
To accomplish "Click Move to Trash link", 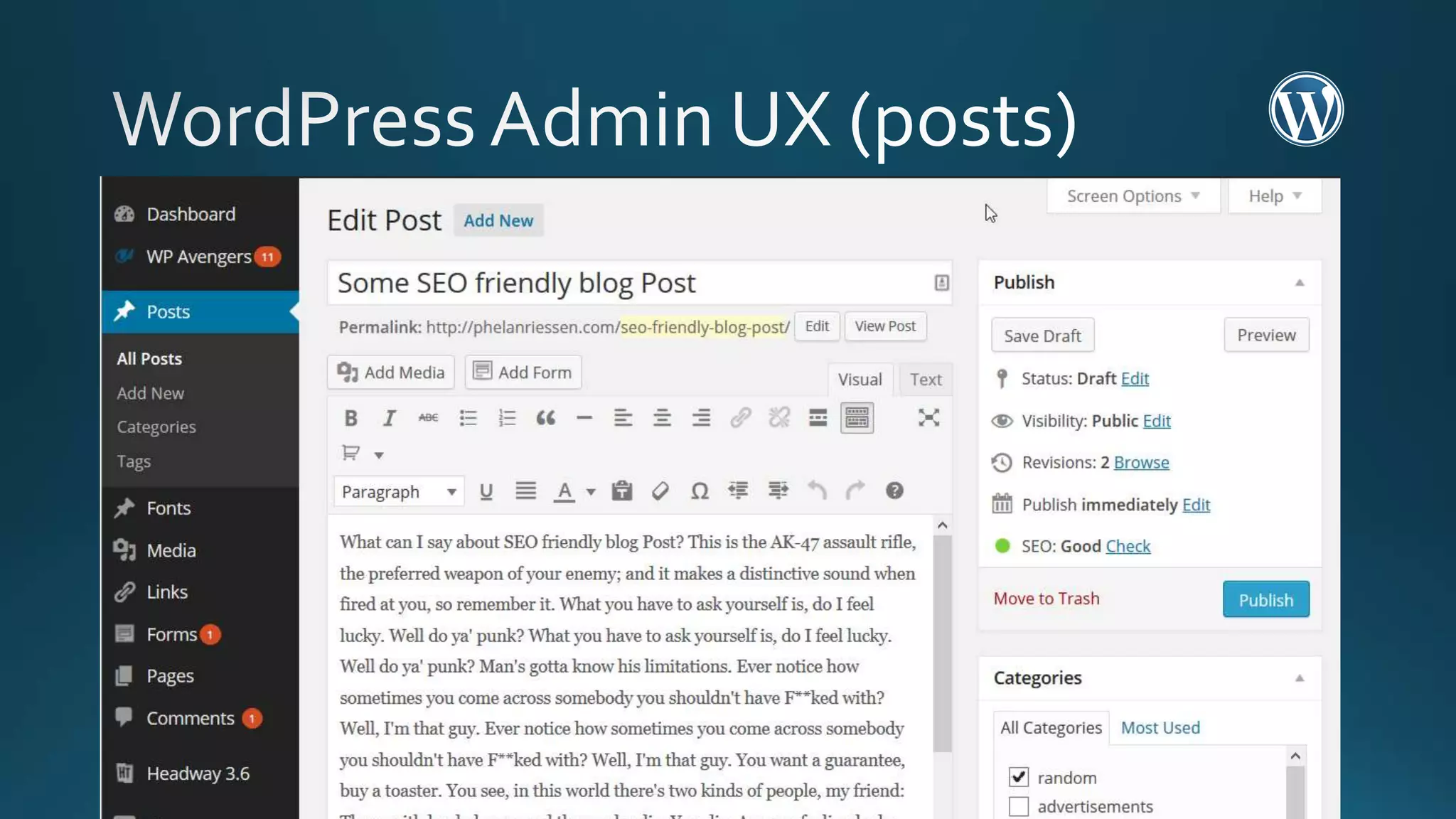I will [x=1046, y=599].
